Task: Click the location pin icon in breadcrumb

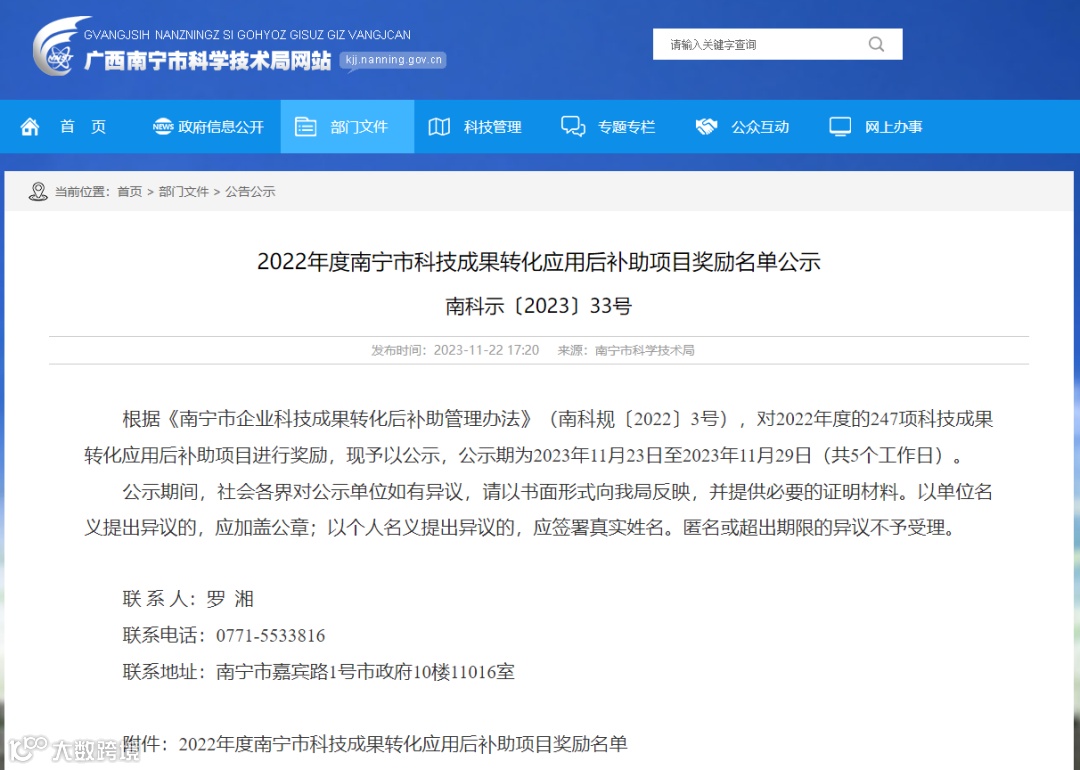Action: 38,191
